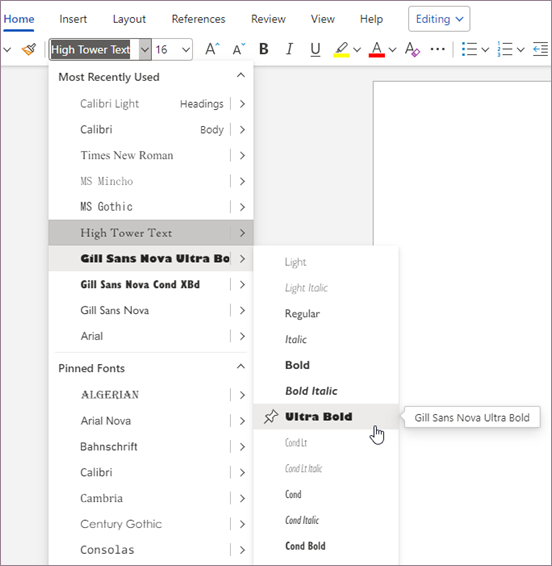Expand Gill Sans Nova variants arrow
This screenshot has width=552, height=566.
(x=242, y=310)
